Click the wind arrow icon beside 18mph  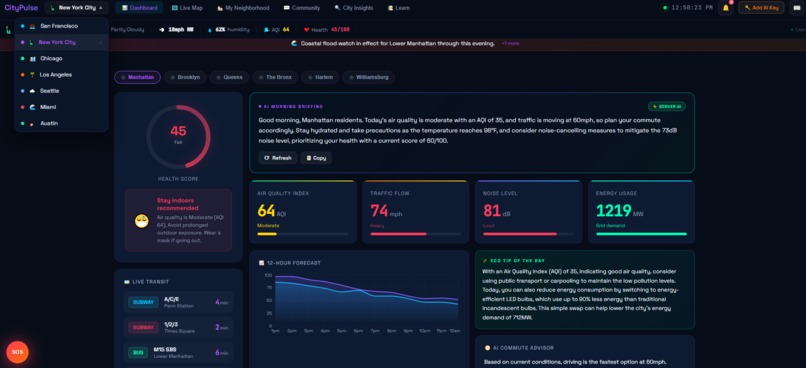162,30
